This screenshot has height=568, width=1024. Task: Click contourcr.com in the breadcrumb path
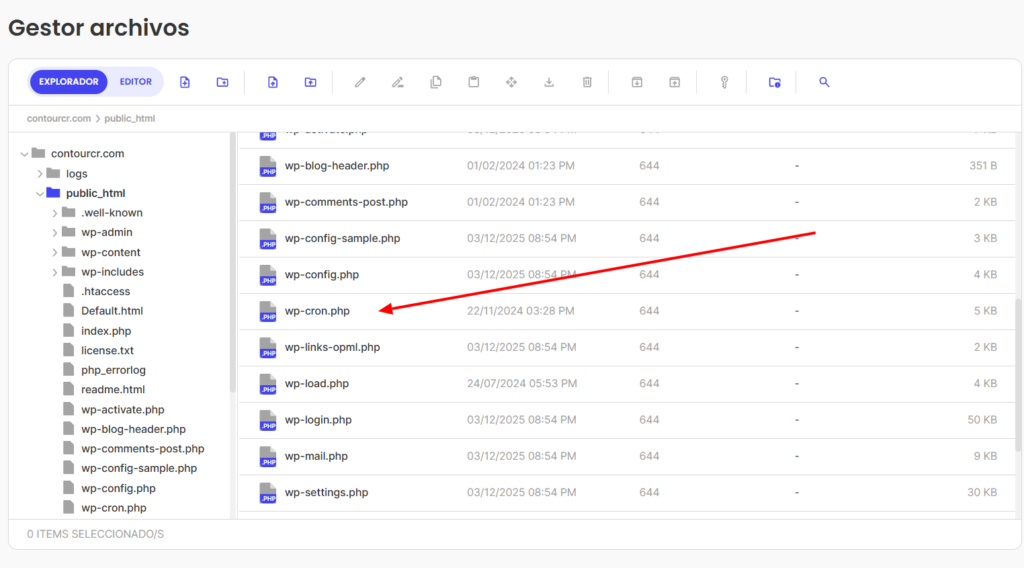(x=59, y=119)
